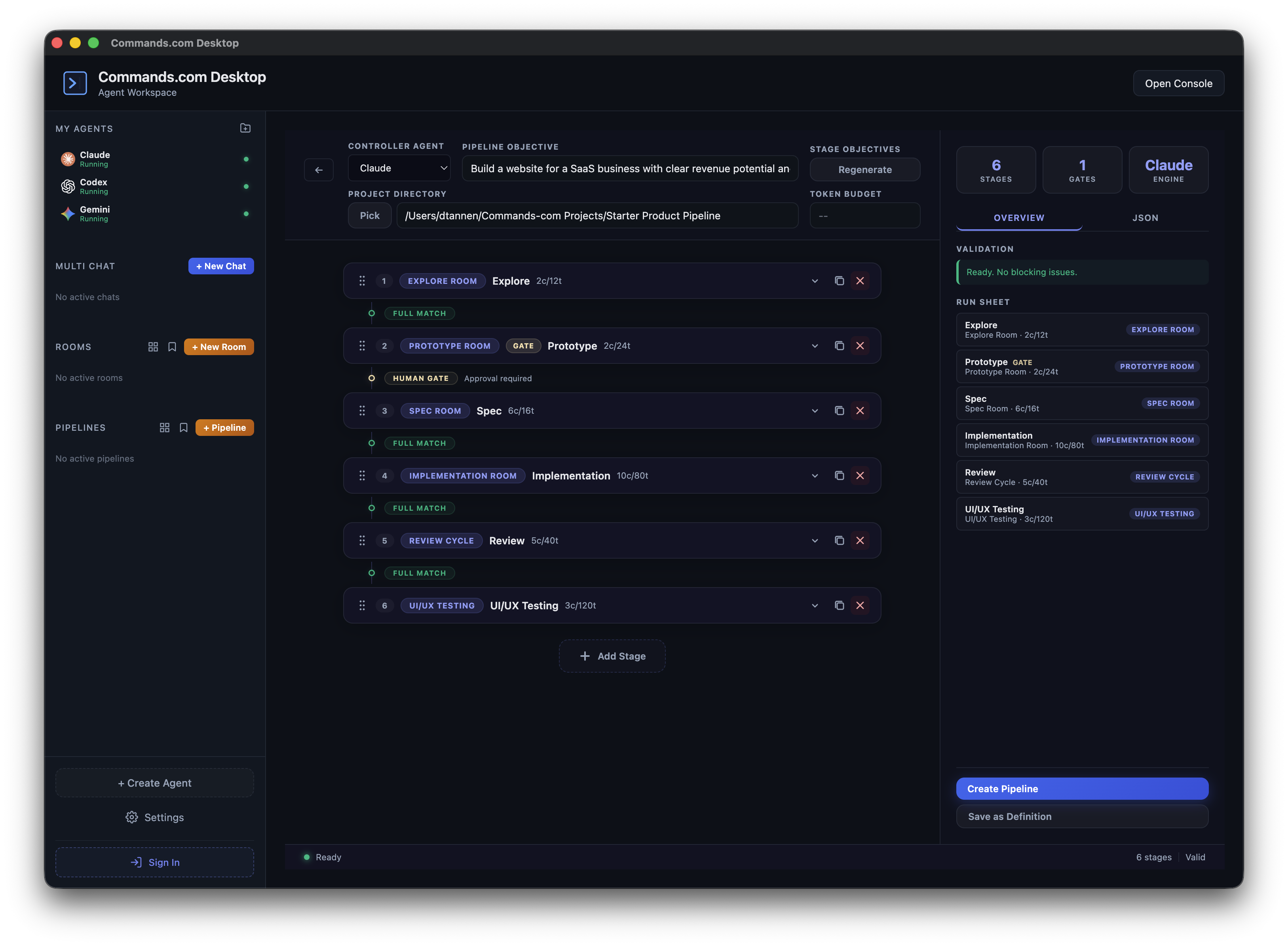1288x947 pixels.
Task: Expand the Spec stage chevron
Action: (815, 411)
